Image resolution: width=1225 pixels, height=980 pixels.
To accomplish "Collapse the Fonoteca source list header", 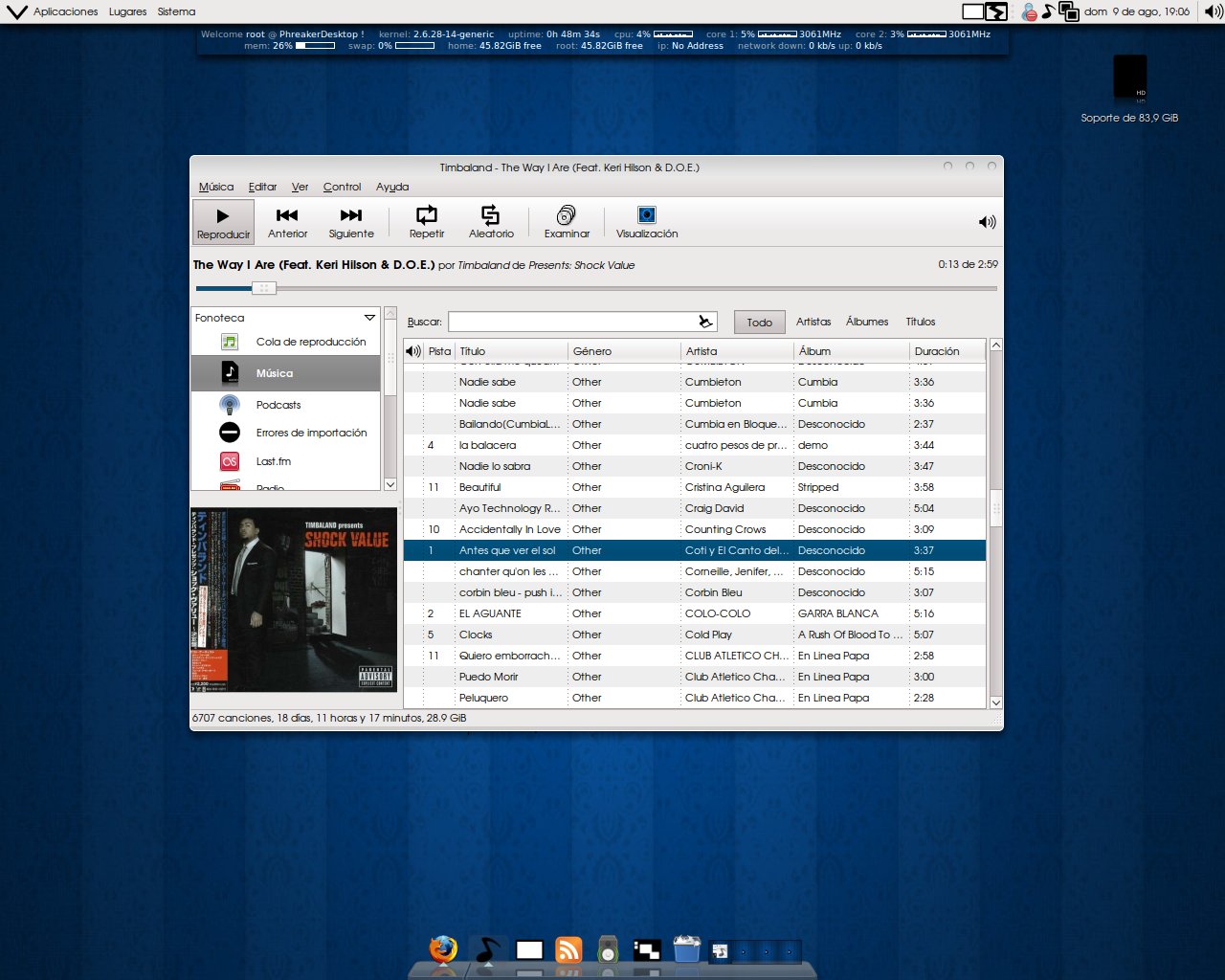I will click(x=285, y=318).
